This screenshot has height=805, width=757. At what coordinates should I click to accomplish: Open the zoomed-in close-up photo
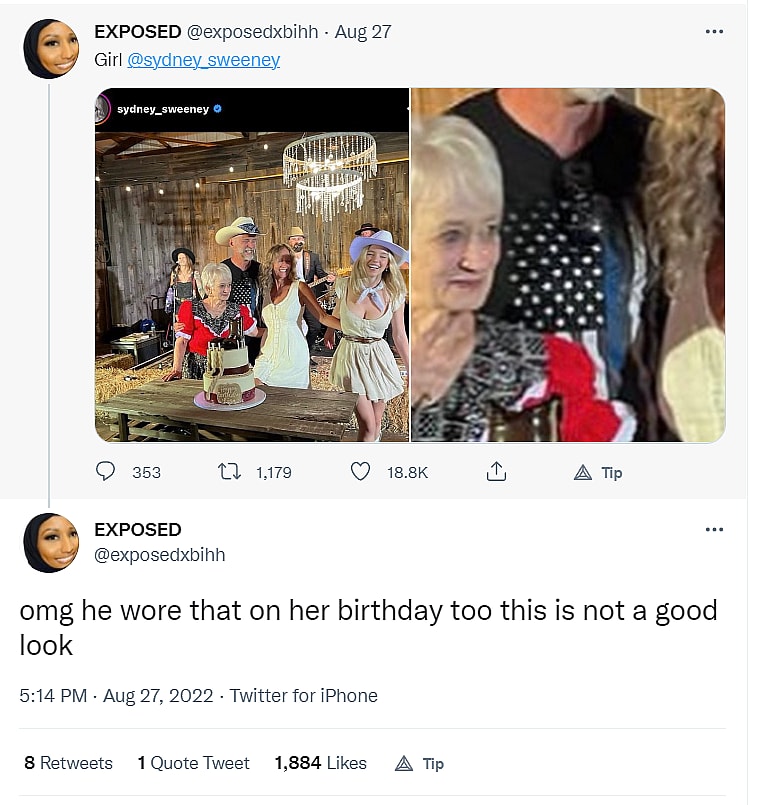(x=568, y=265)
